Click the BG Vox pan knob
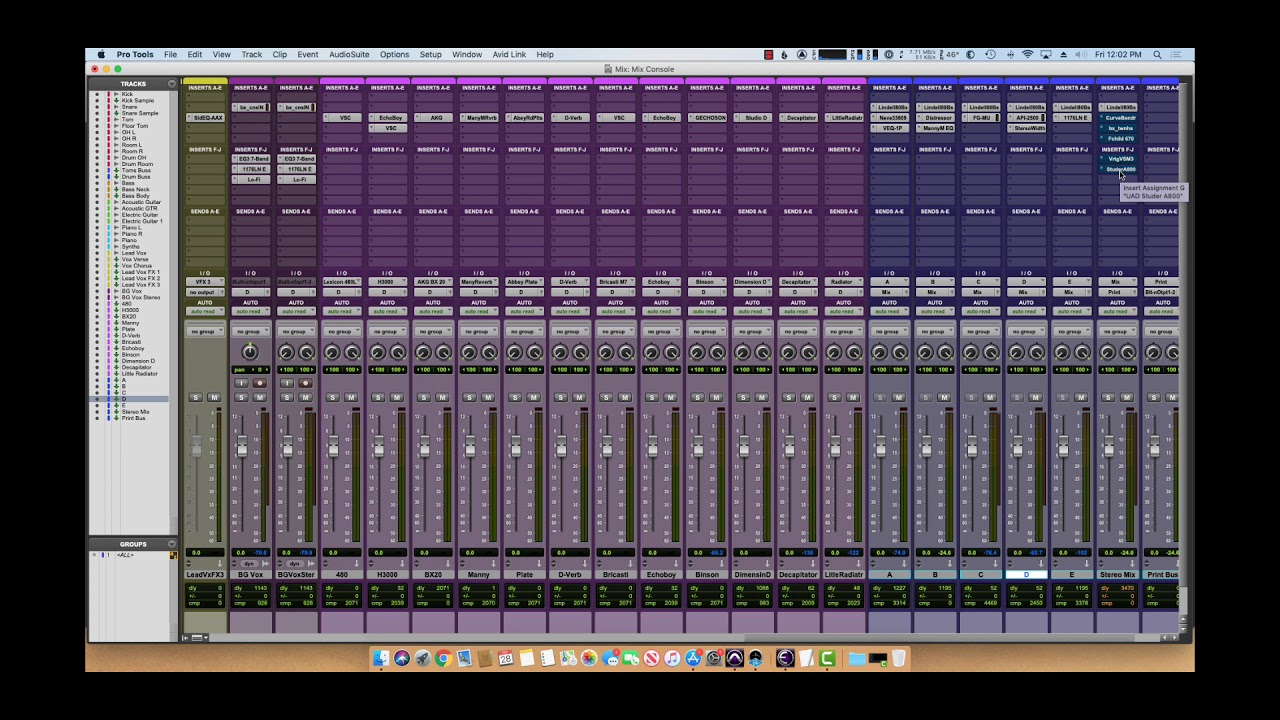Screen dimensions: 1280x720 250,352
